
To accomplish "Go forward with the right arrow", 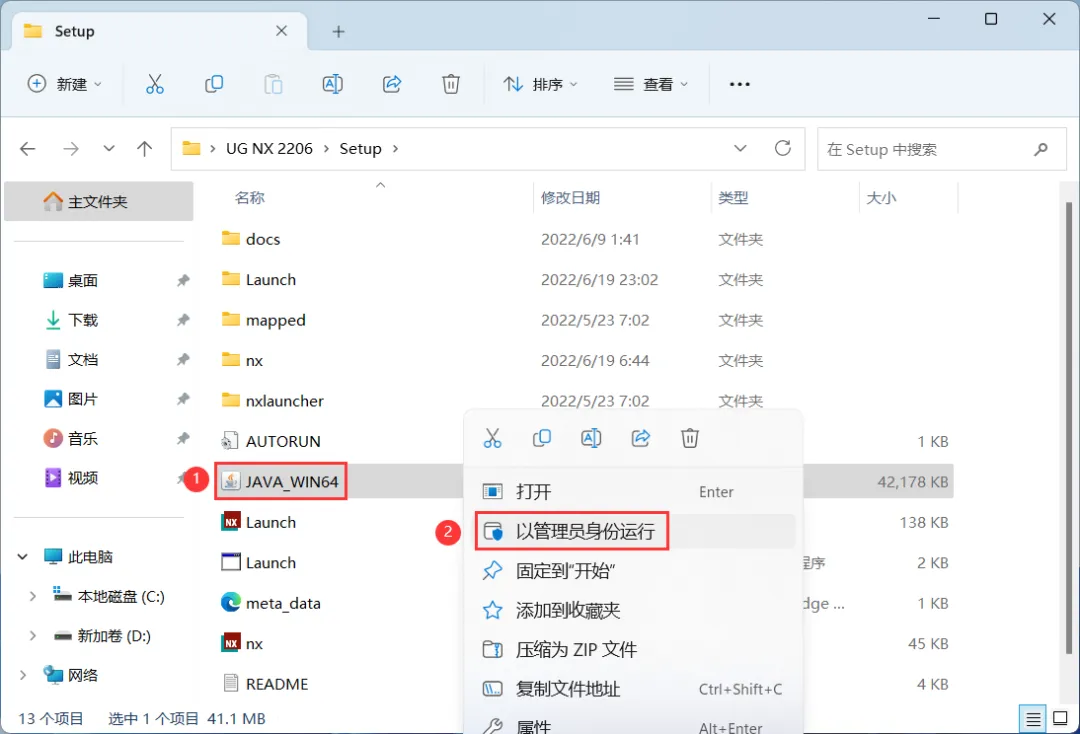I will (x=70, y=149).
